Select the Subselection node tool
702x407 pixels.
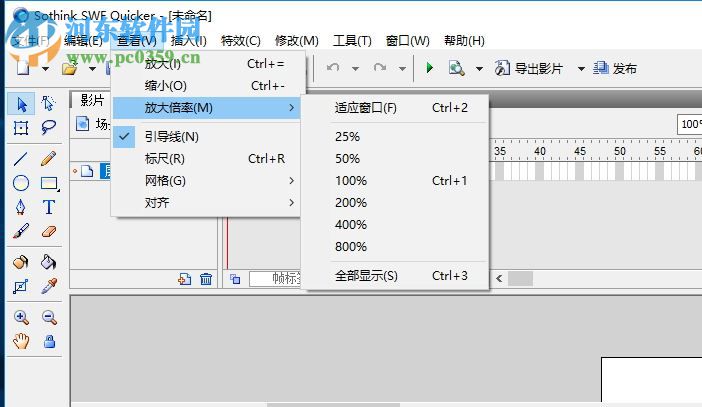48,104
